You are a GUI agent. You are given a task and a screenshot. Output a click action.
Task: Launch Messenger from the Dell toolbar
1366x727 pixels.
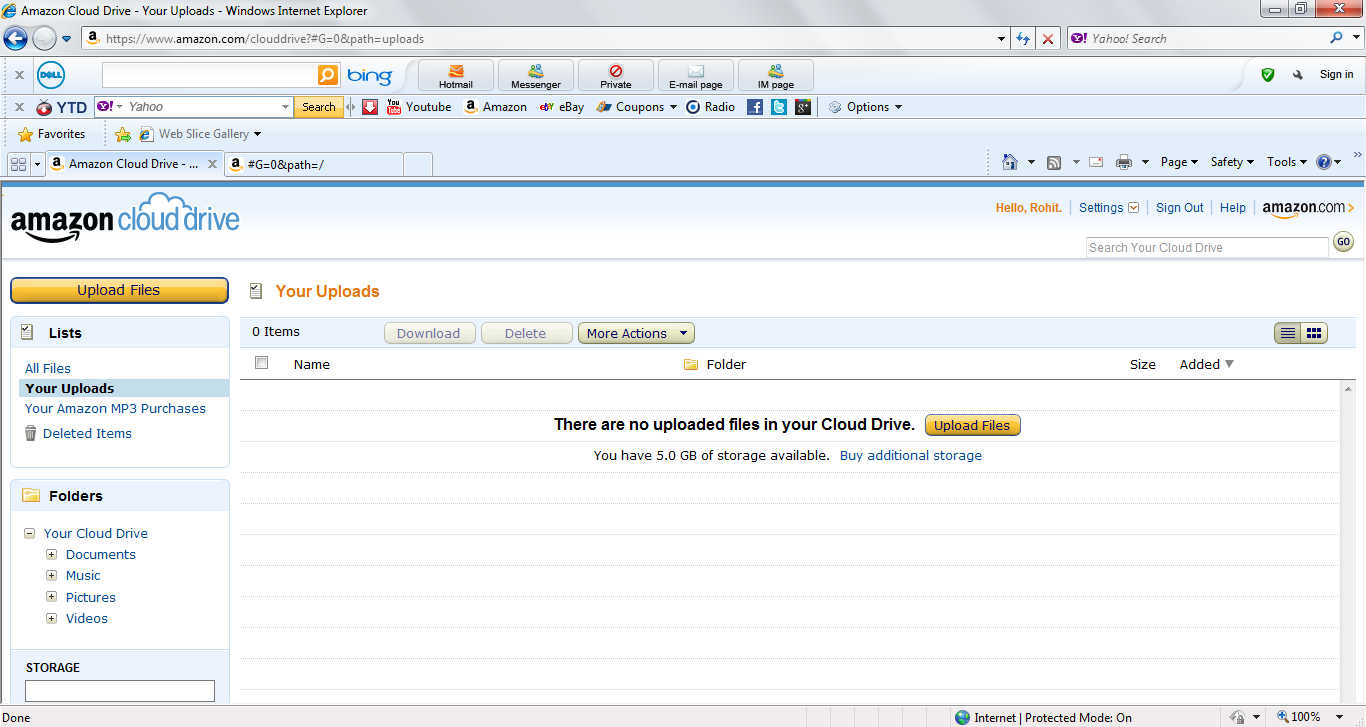[x=536, y=76]
